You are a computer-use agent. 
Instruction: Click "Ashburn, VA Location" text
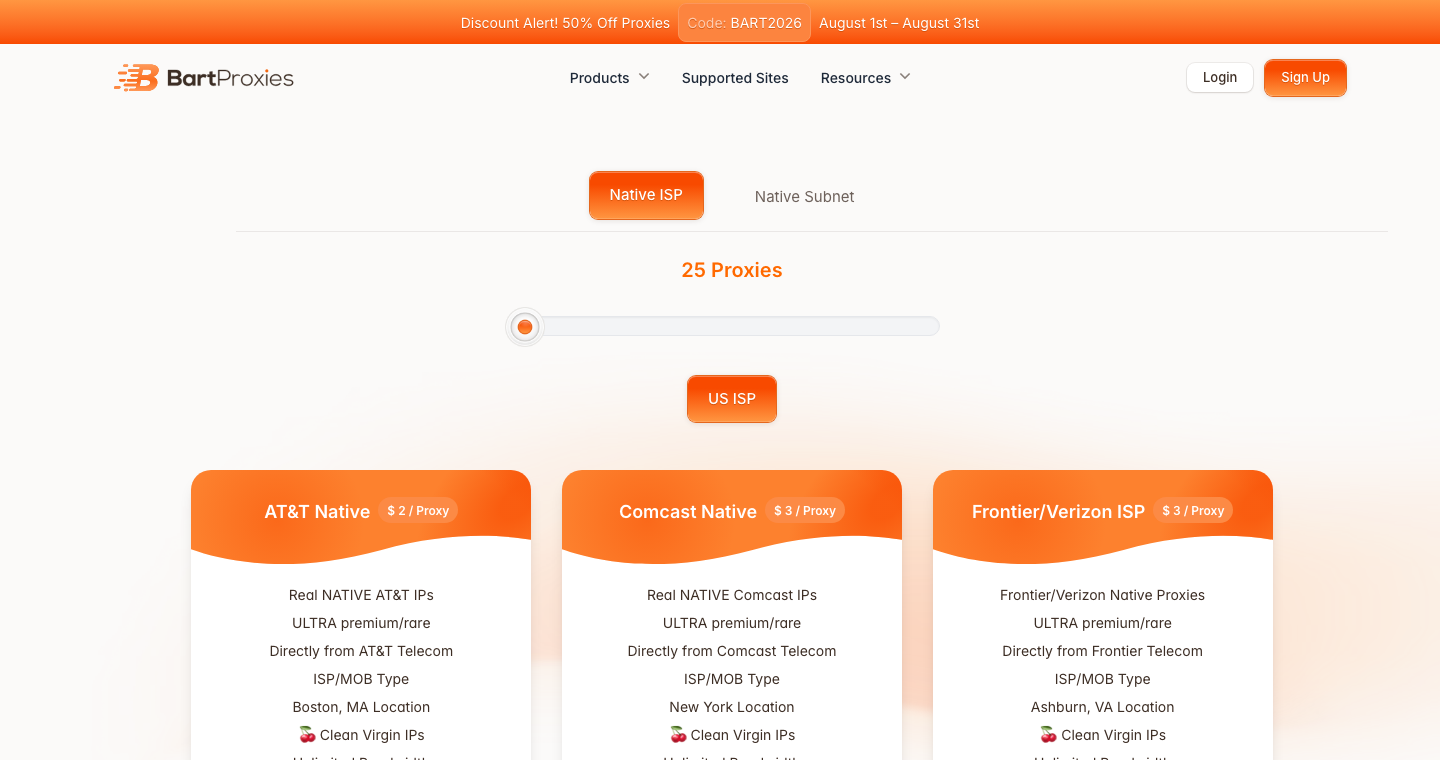tap(1102, 707)
